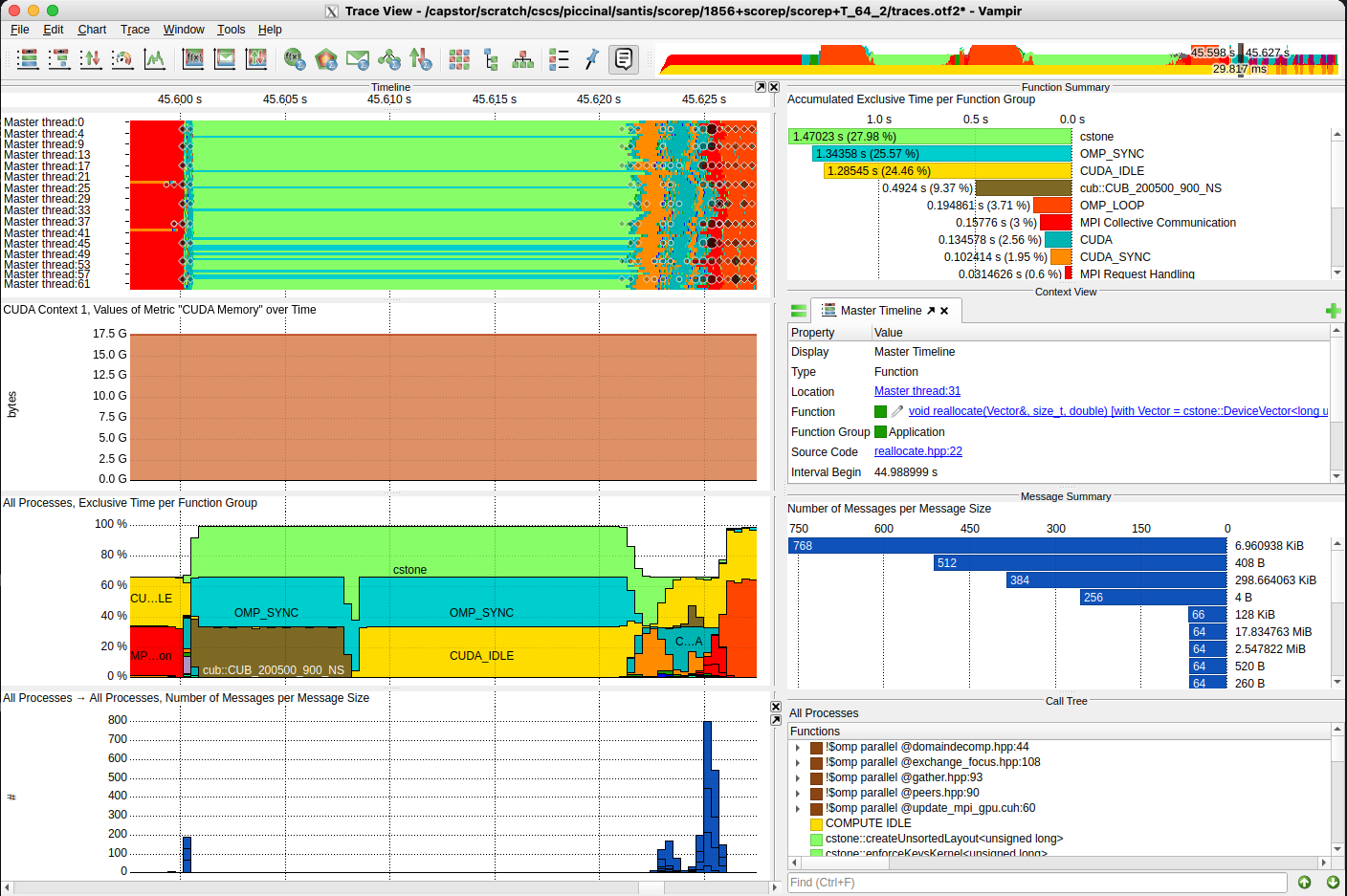Expand the $omp parallel @domaindecomp.hpp:44 node
The image size is (1347, 896).
point(798,748)
